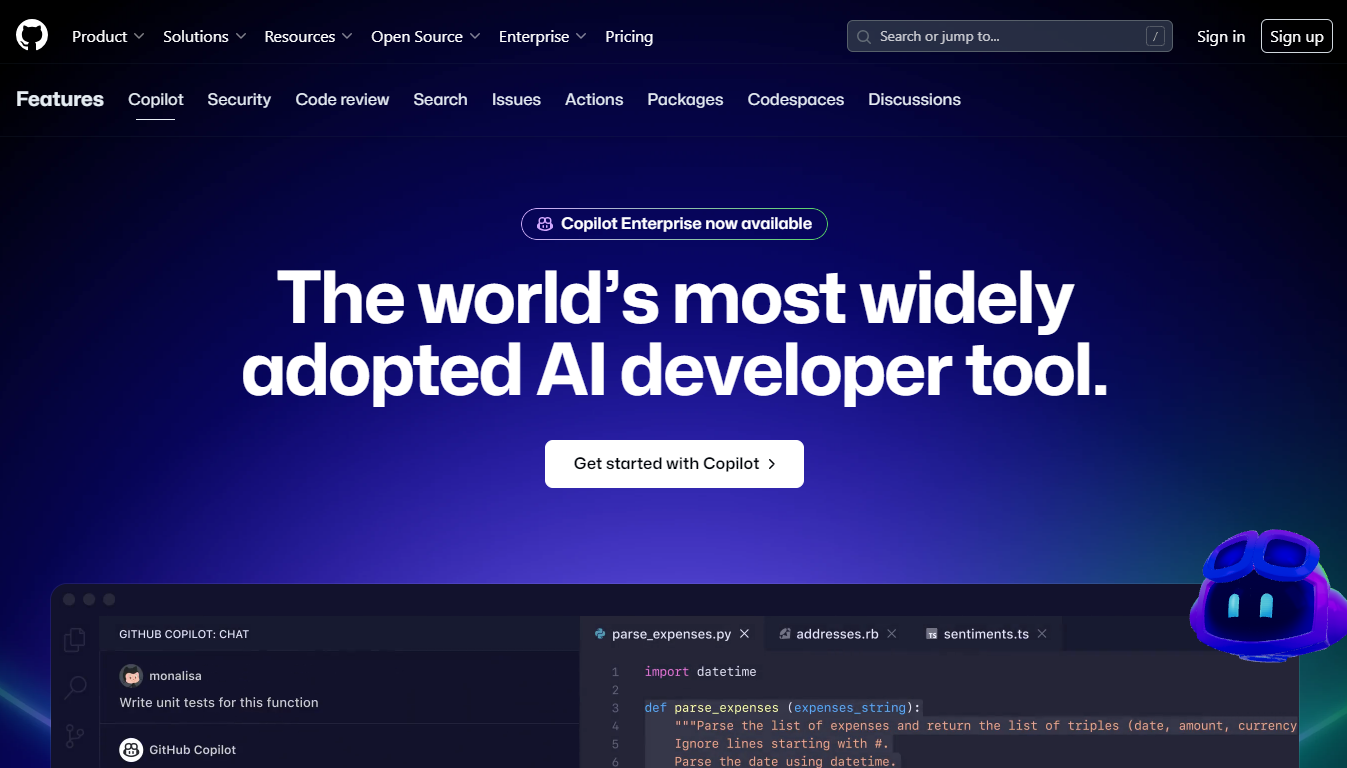Select the Discussions features tab
The width and height of the screenshot is (1347, 768).
click(914, 100)
